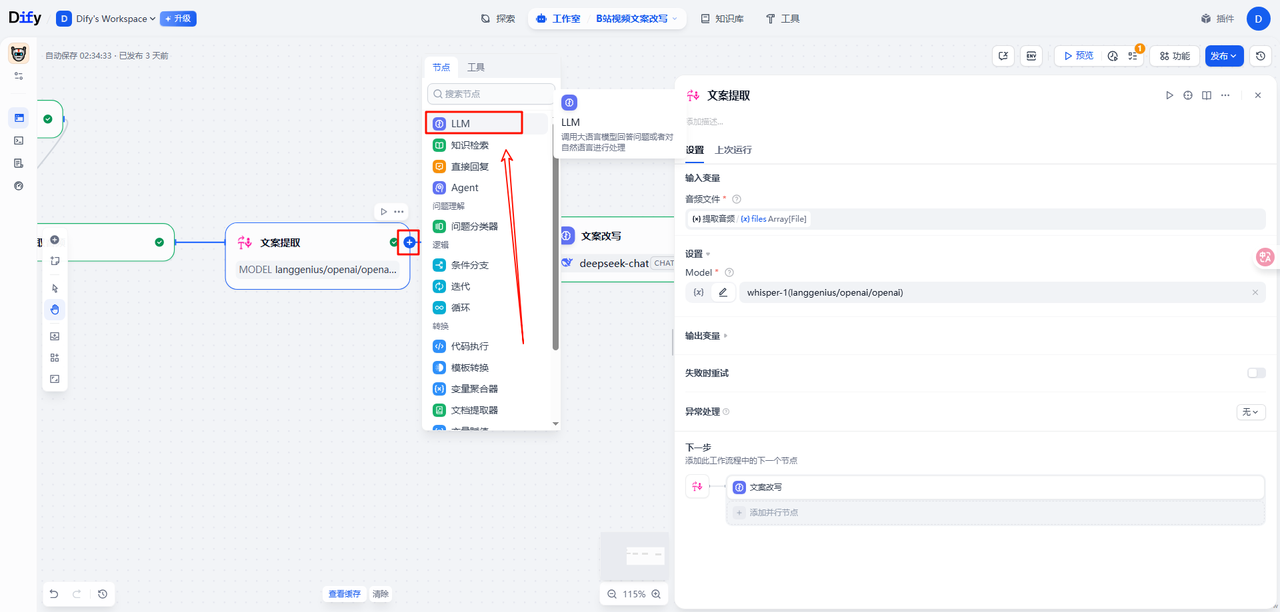Open the 上次运行 tab
This screenshot has width=1280, height=612.
click(733, 150)
